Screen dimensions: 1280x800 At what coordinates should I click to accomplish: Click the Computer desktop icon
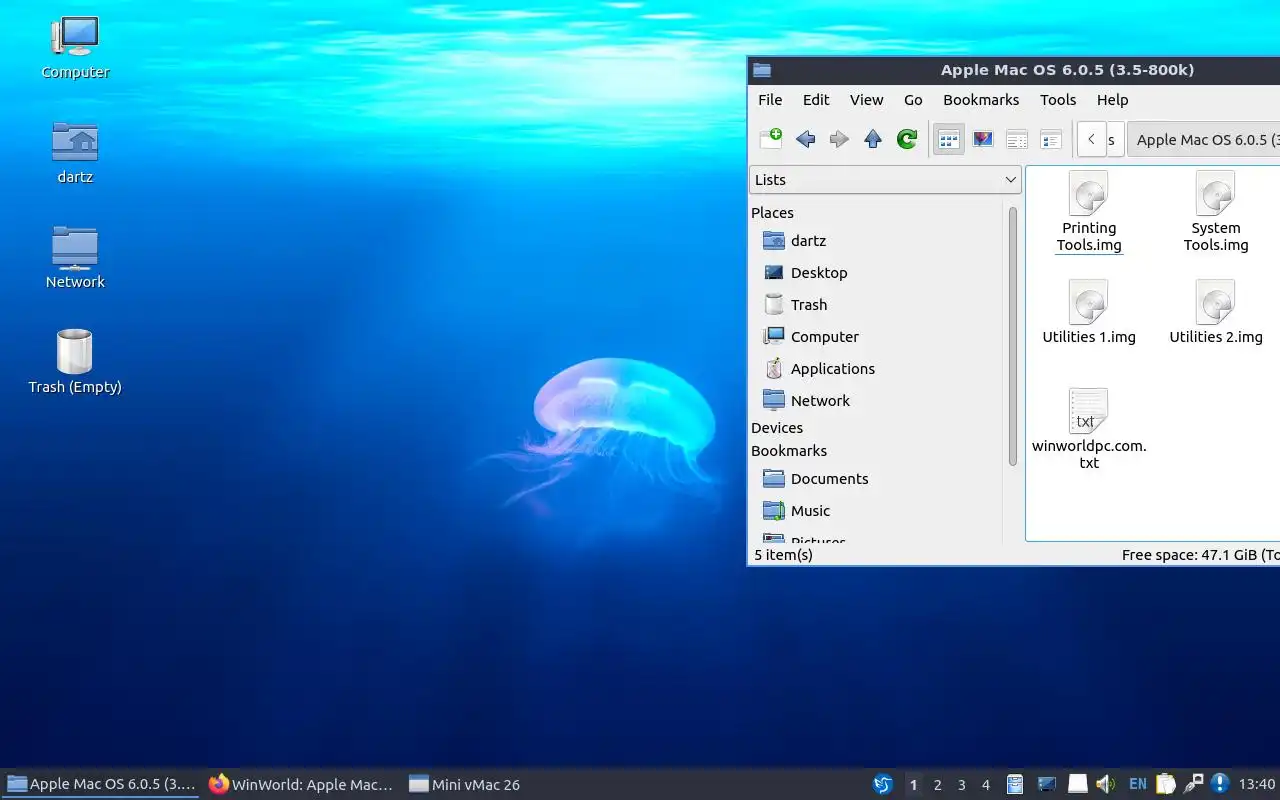pyautogui.click(x=75, y=47)
